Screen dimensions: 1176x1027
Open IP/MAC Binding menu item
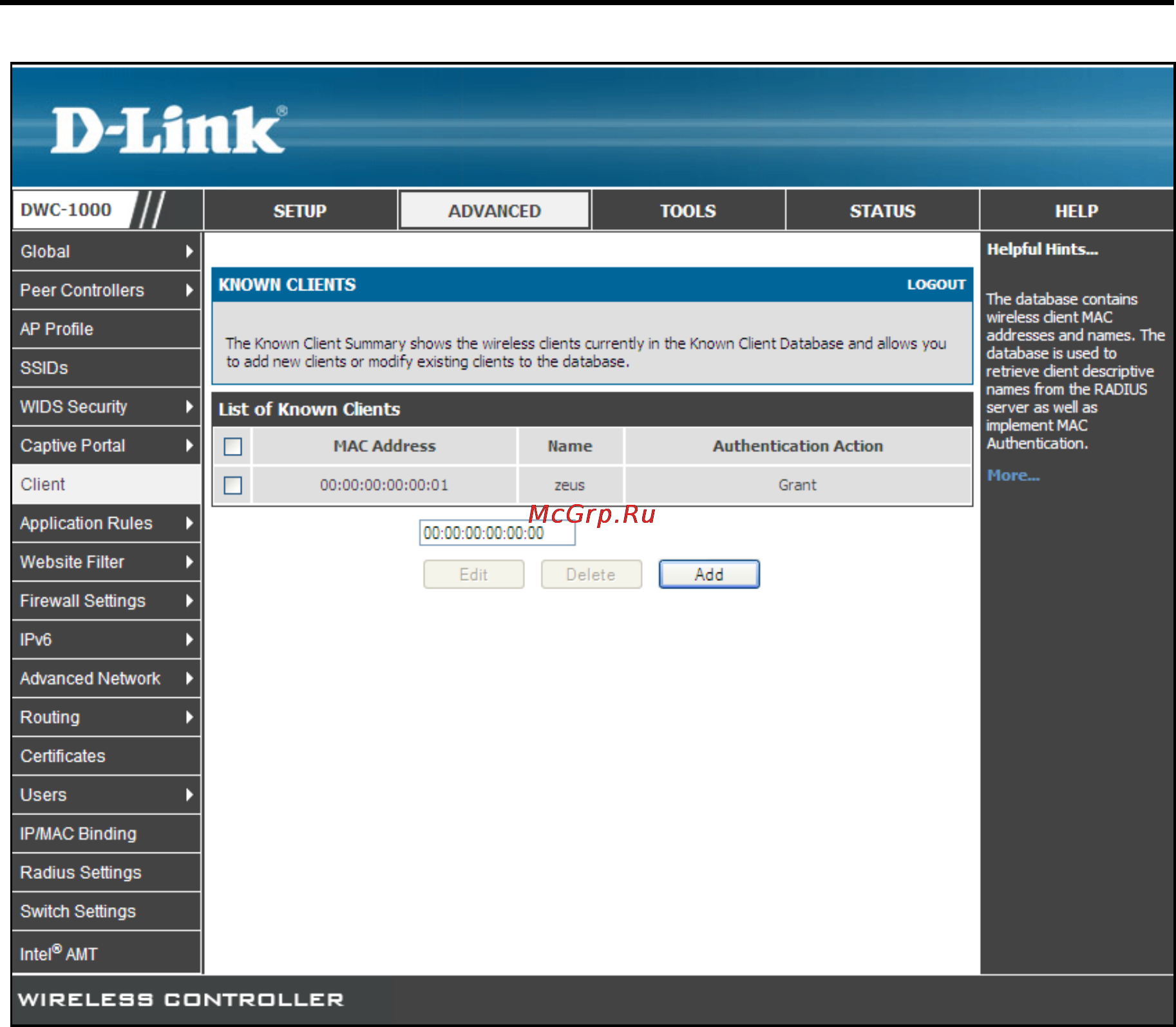click(106, 834)
